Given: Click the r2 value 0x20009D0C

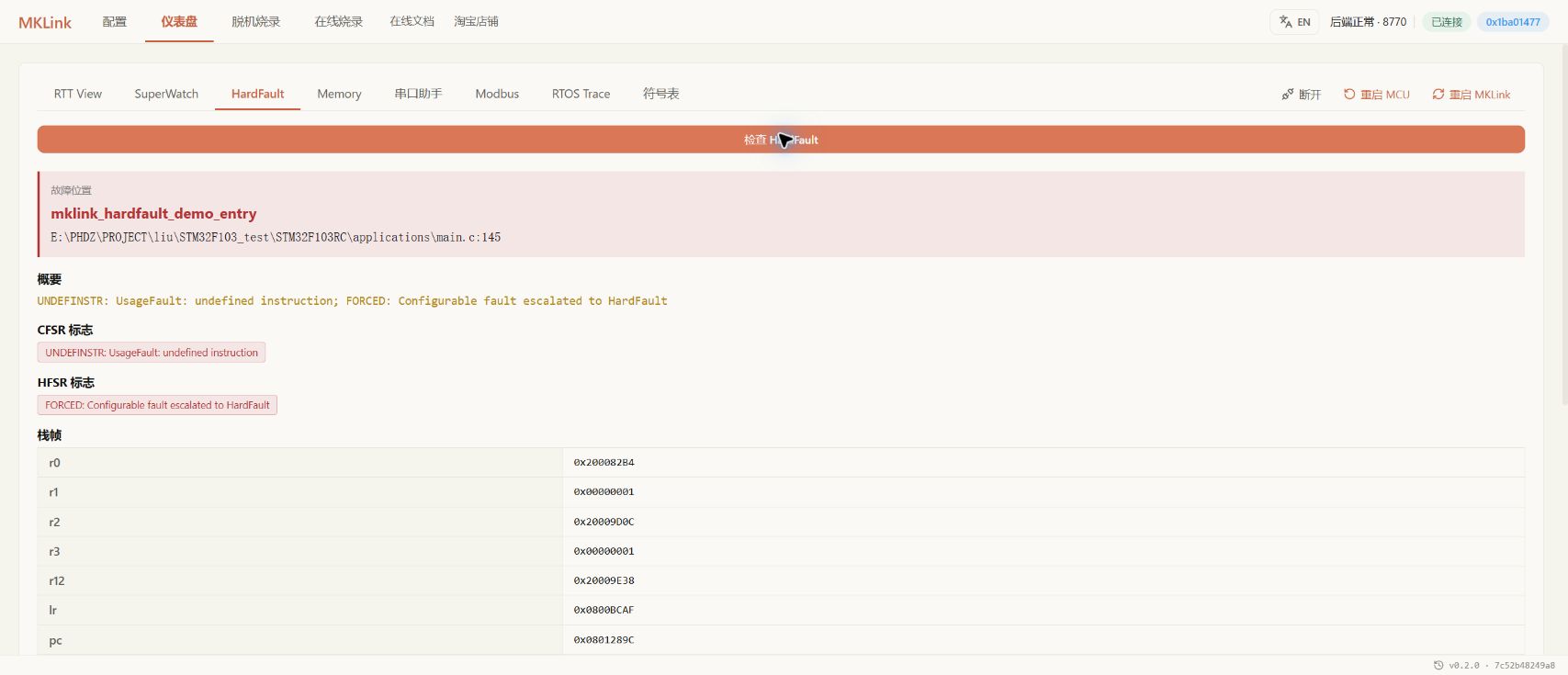Looking at the screenshot, I should coord(604,522).
